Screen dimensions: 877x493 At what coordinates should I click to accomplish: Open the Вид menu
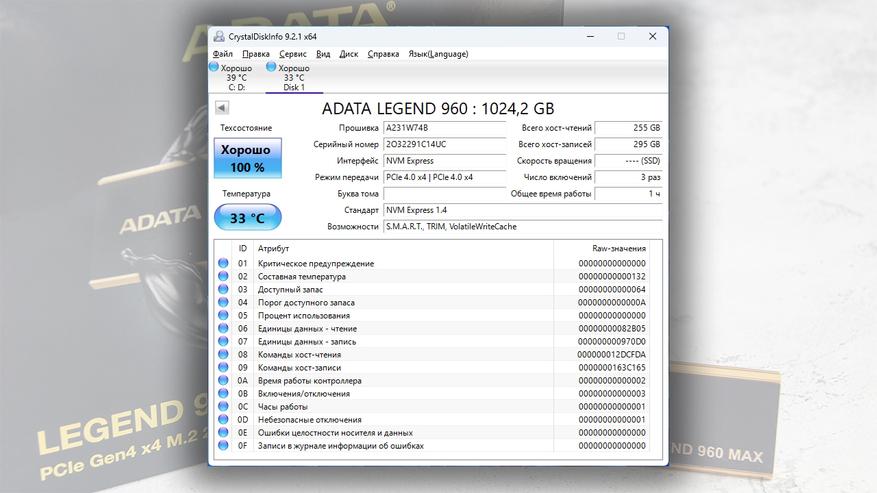click(x=323, y=54)
